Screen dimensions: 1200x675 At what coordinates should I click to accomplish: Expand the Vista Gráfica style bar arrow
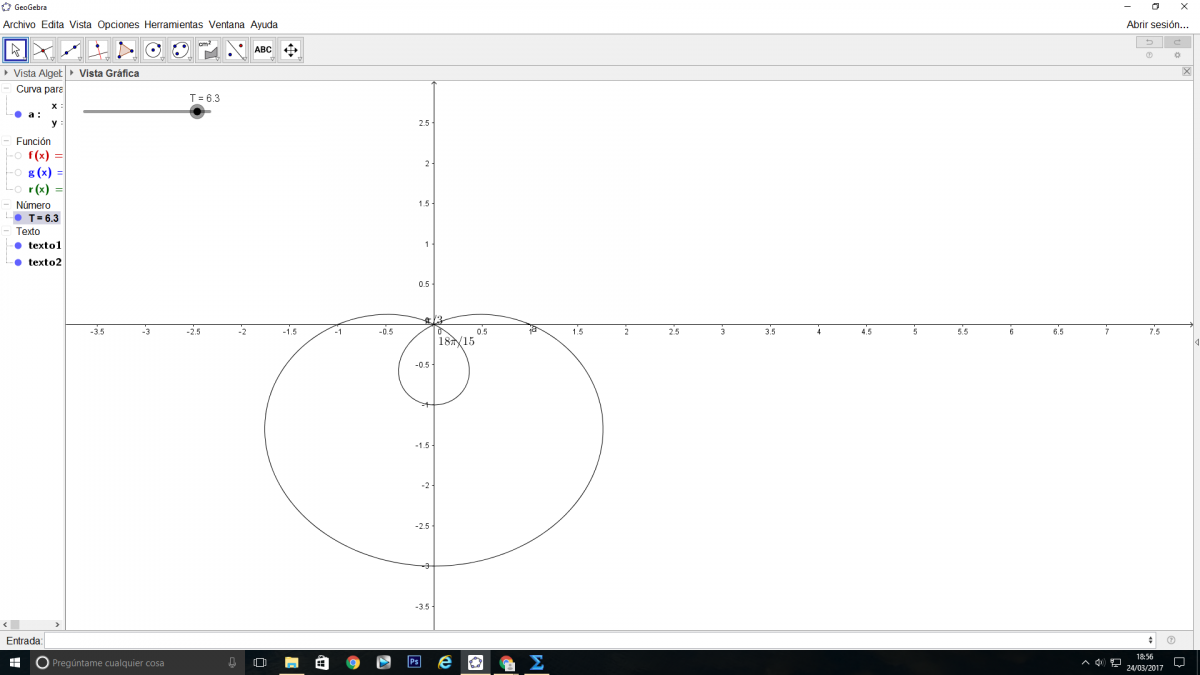pos(72,73)
